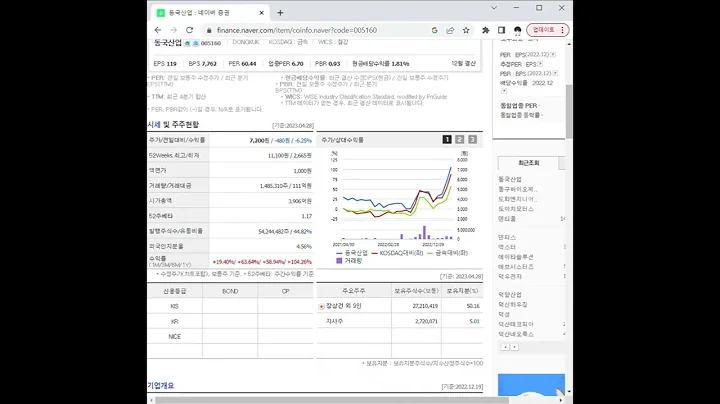Bookmark this page with the star
The image size is (720, 404).
466,30
